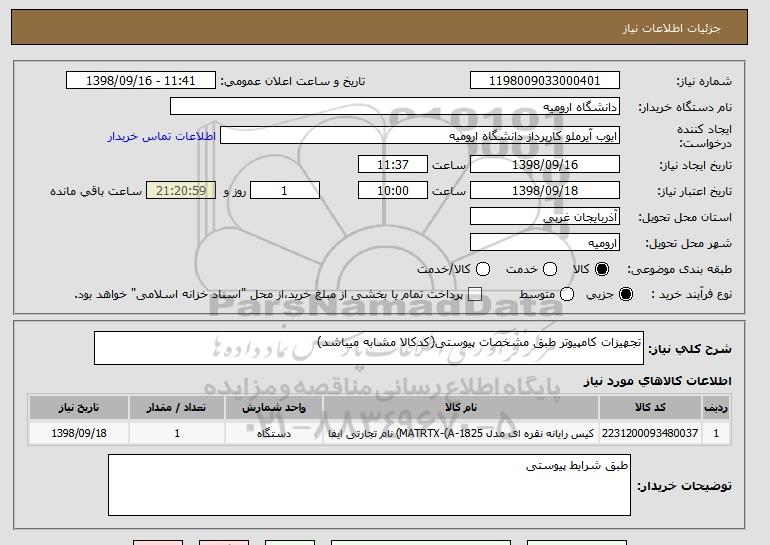This screenshot has width=770, height=545.
Task: Click the تاریخ نیاز column header
Action: [x=79, y=408]
